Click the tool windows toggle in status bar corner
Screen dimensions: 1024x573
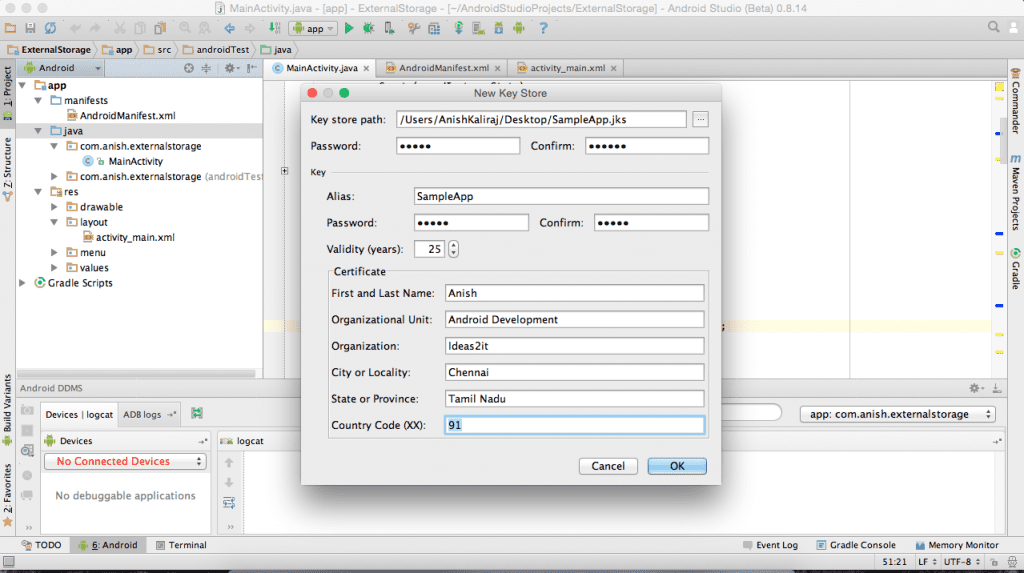point(8,562)
